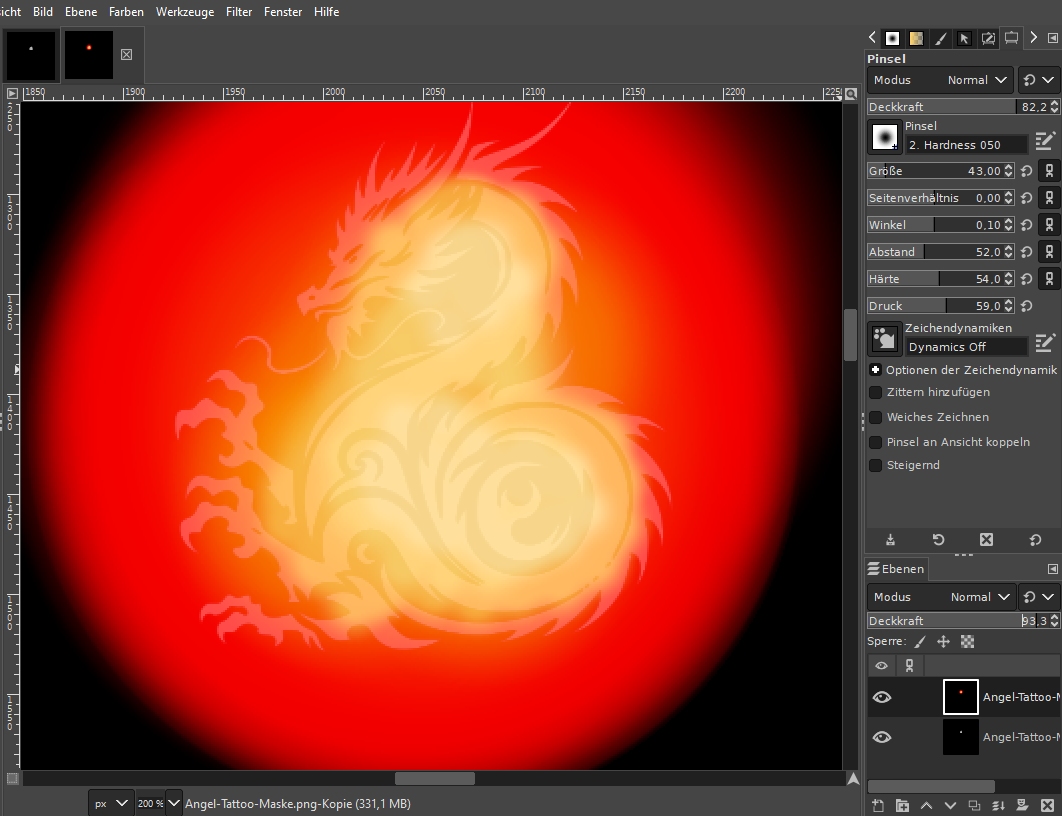The height and width of the screenshot is (816, 1062).
Task: Raise the selected layer
Action: click(927, 806)
